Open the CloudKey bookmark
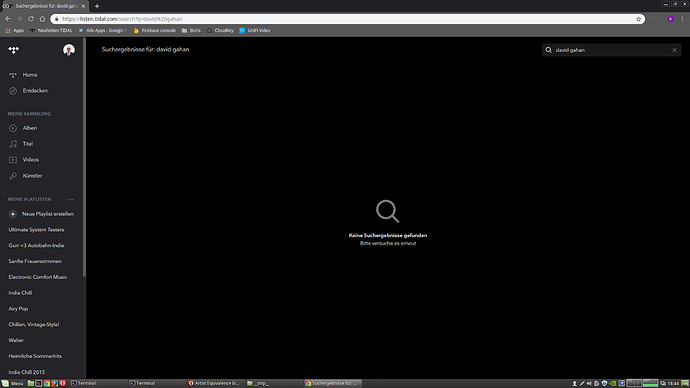 pos(220,30)
